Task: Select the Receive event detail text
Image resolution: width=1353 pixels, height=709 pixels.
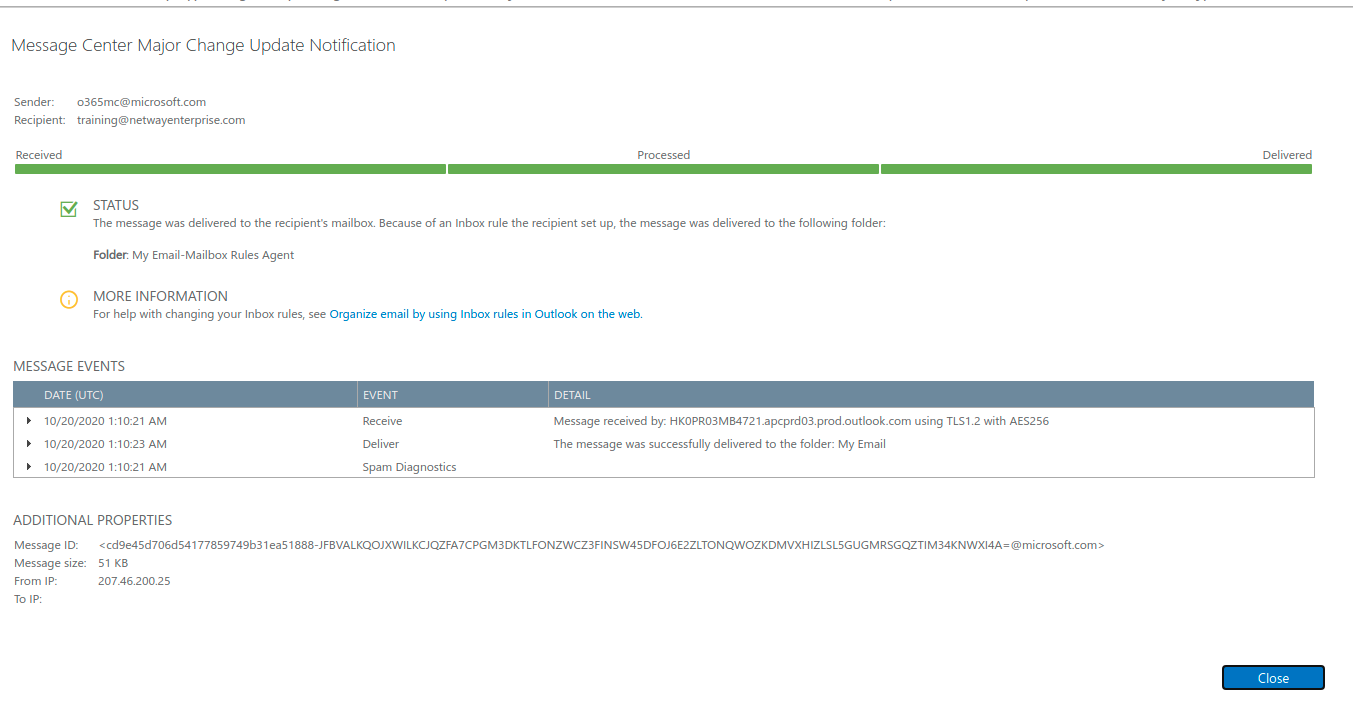Action: tap(800, 421)
